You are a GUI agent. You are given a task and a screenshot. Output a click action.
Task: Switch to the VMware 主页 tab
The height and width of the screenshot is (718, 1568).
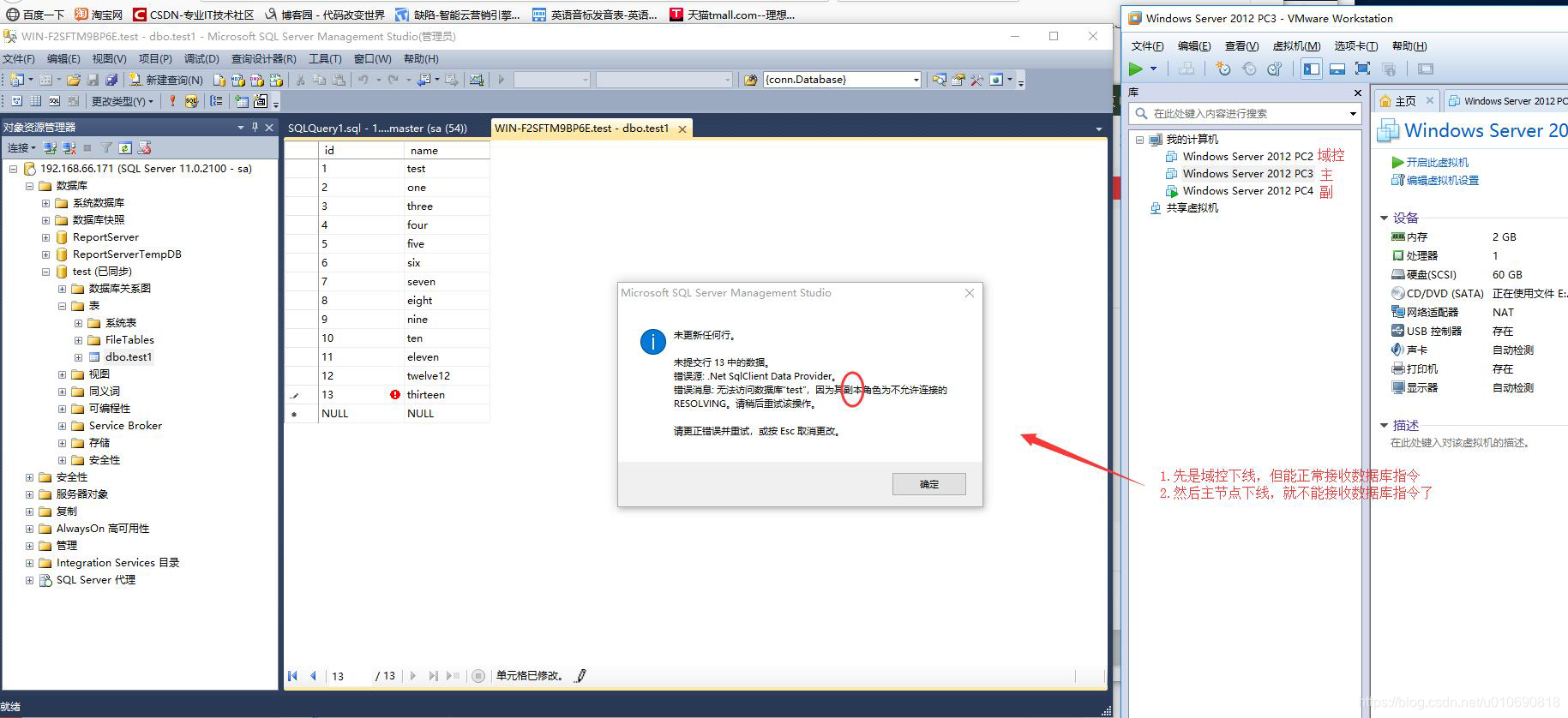(1405, 101)
